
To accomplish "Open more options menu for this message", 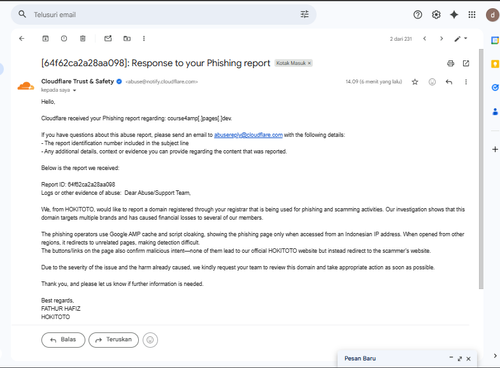I will 466,82.
